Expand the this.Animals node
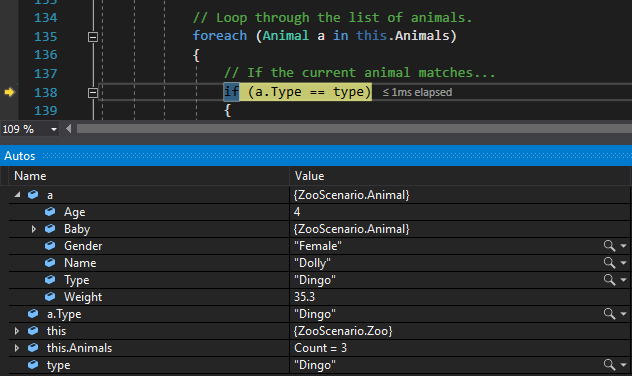The width and height of the screenshot is (632, 376). click(x=17, y=348)
